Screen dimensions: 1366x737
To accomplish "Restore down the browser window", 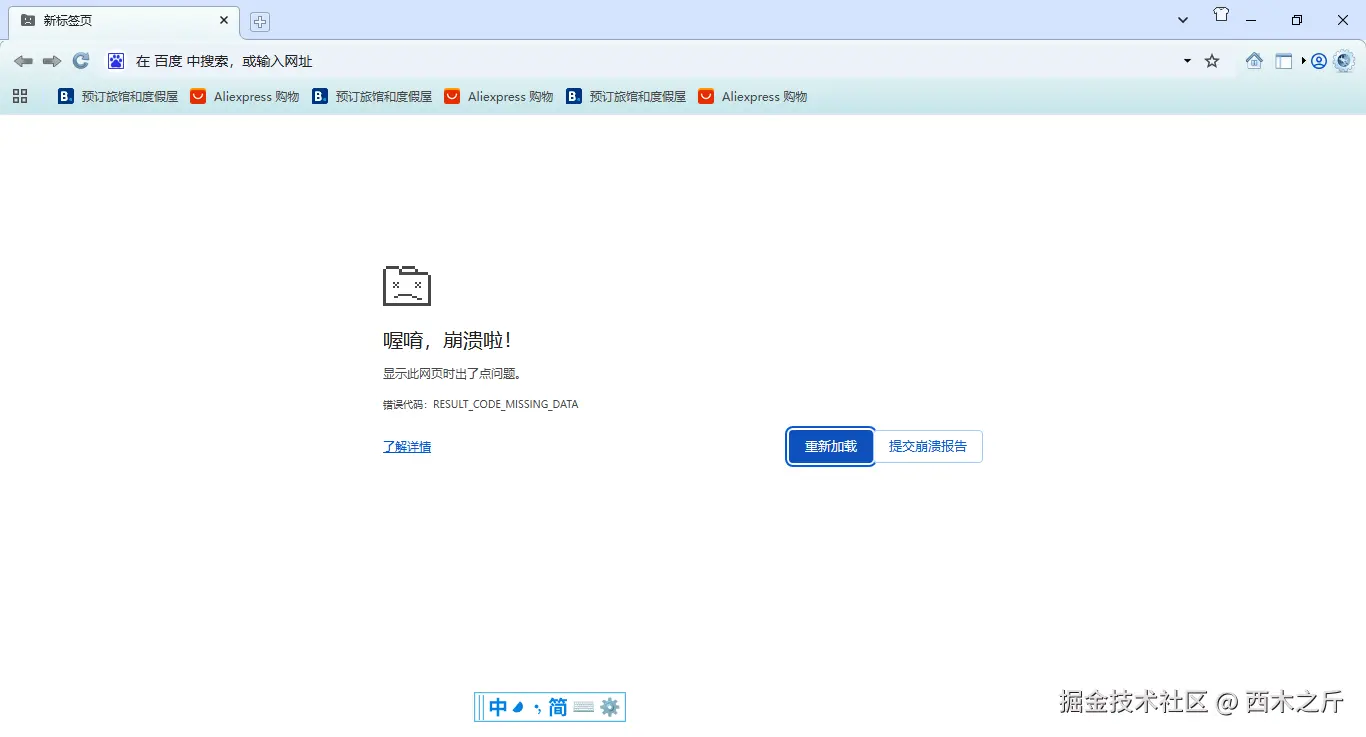I will point(1297,20).
